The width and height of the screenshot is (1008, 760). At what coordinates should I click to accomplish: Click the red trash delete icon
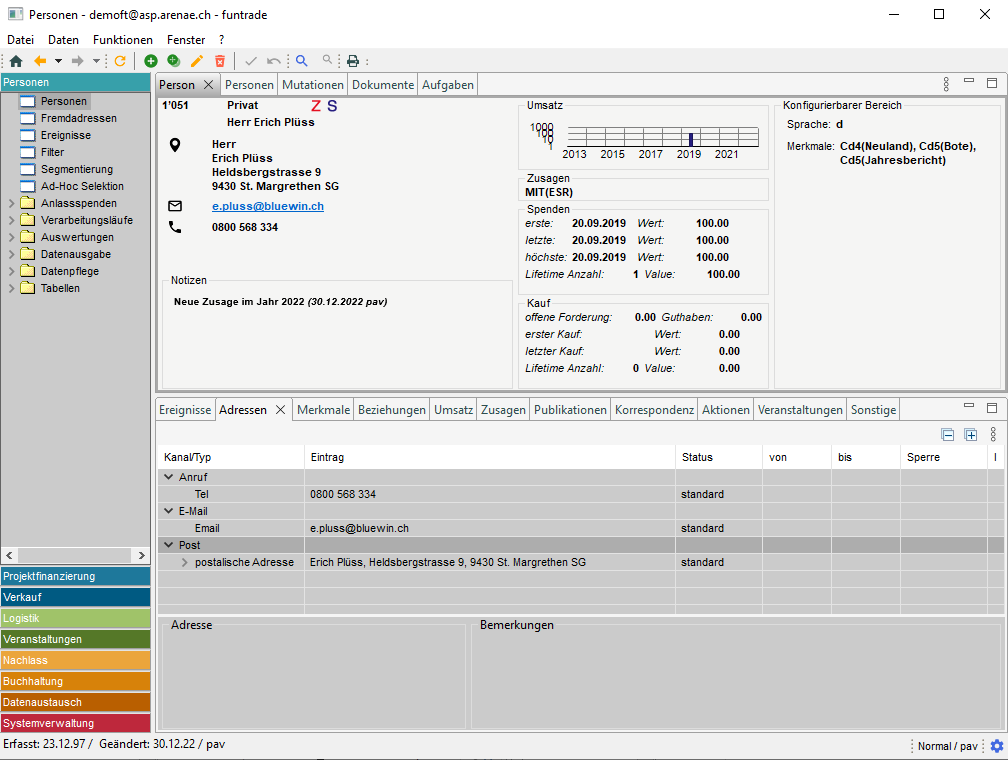pyautogui.click(x=220, y=61)
